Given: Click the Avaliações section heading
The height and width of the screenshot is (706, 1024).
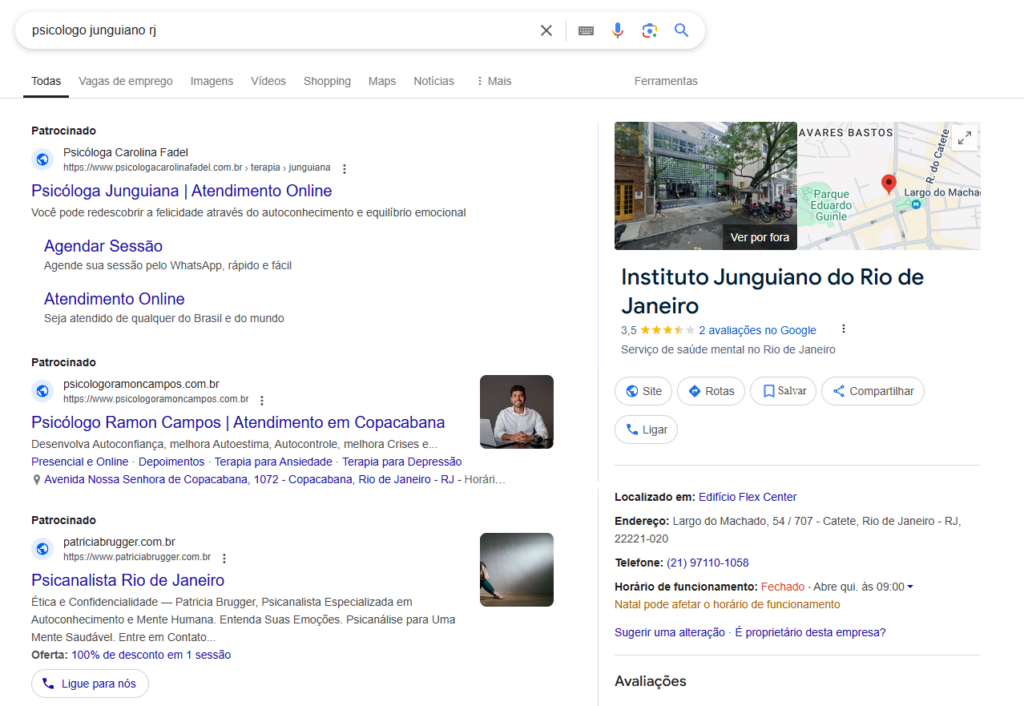Looking at the screenshot, I should [650, 681].
